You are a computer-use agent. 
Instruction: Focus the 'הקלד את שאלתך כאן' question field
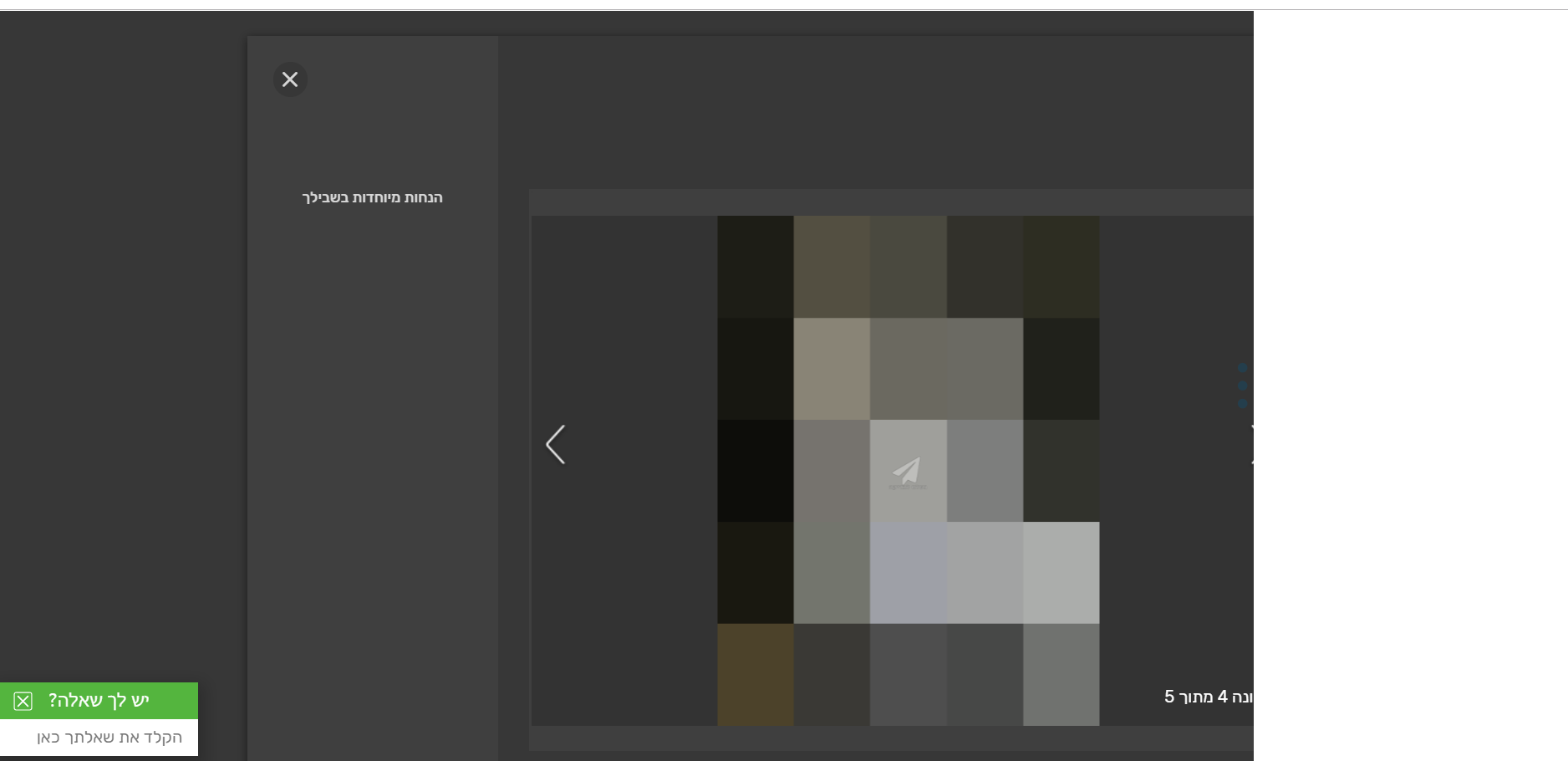point(109,738)
